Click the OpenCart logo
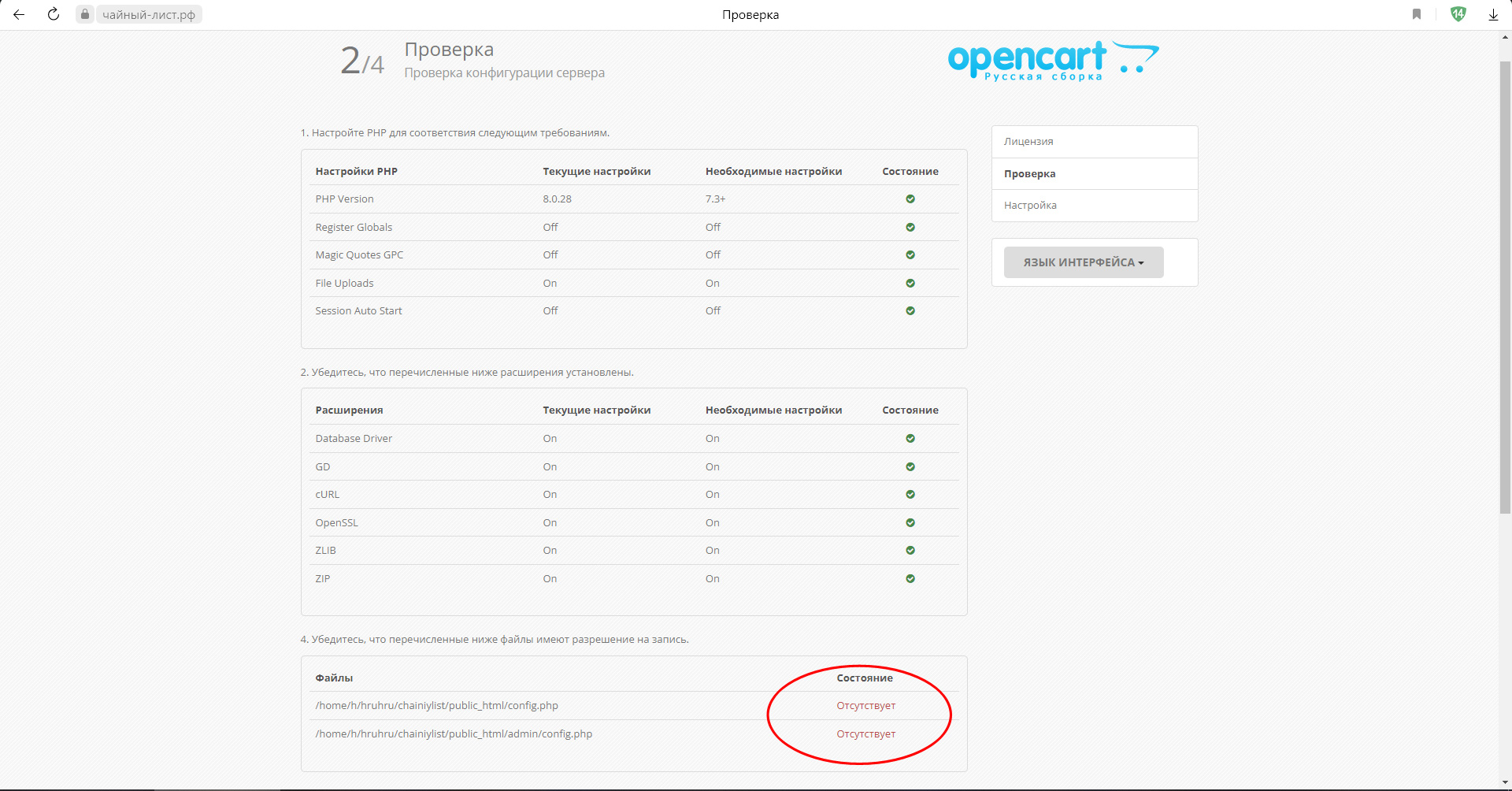 point(1052,61)
